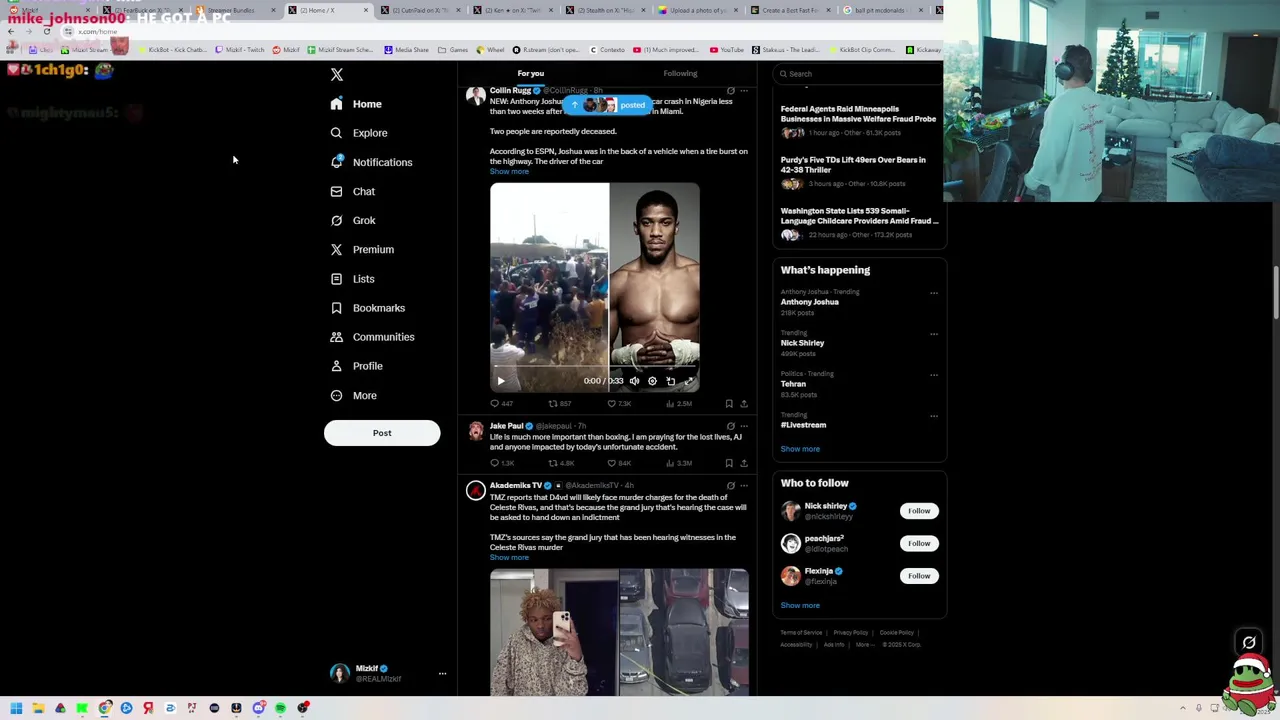Open Bookmarks in the sidebar
The image size is (1280, 720).
tap(368, 308)
